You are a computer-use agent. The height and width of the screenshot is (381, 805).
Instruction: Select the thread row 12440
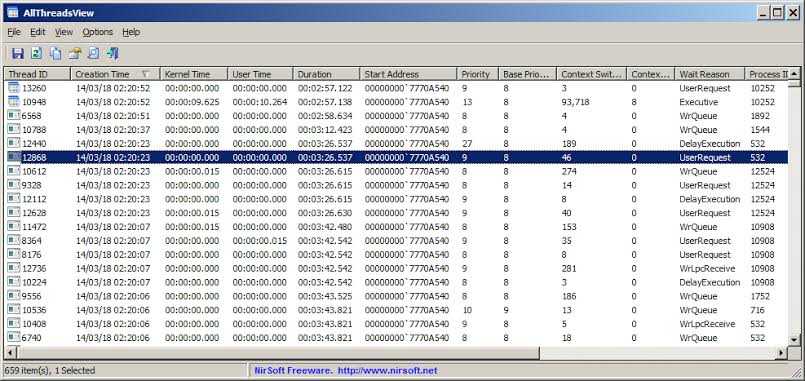tap(396, 144)
